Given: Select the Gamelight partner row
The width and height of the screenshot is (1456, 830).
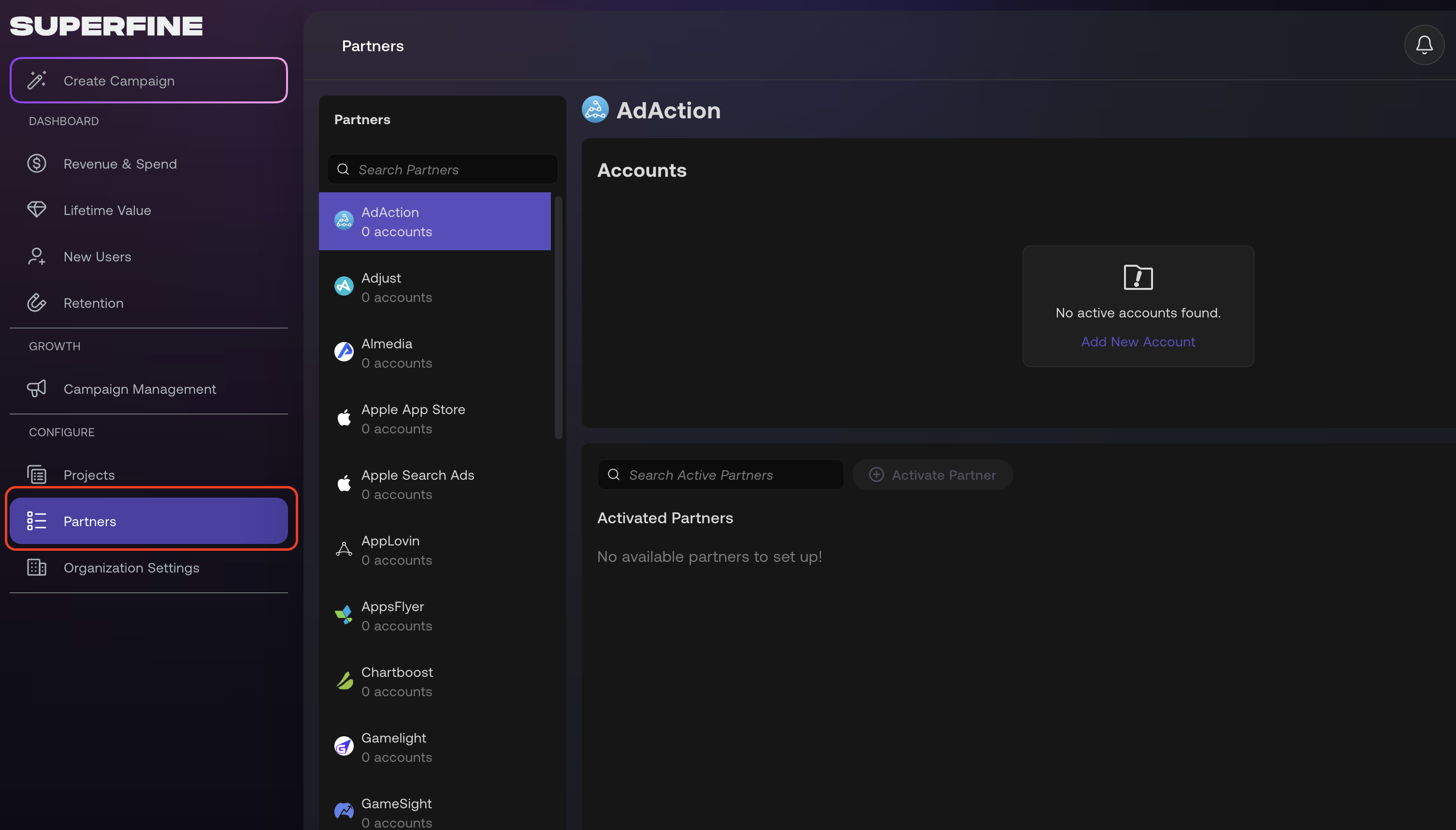Looking at the screenshot, I should coord(435,747).
